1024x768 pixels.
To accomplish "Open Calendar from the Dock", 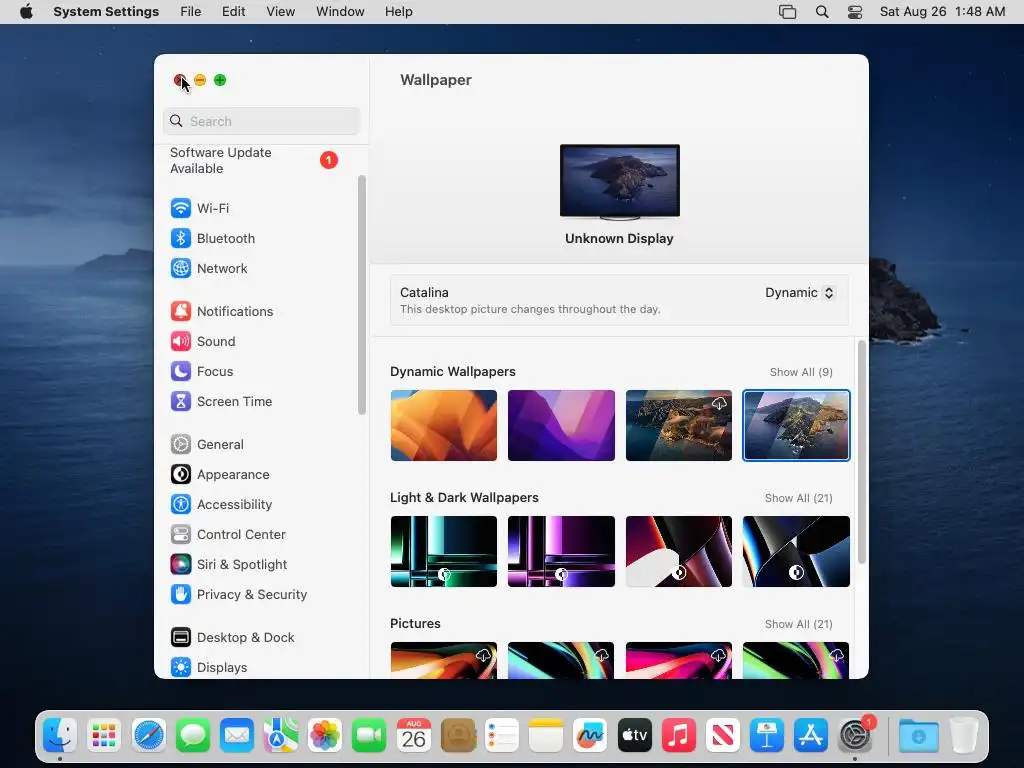I will (413, 736).
